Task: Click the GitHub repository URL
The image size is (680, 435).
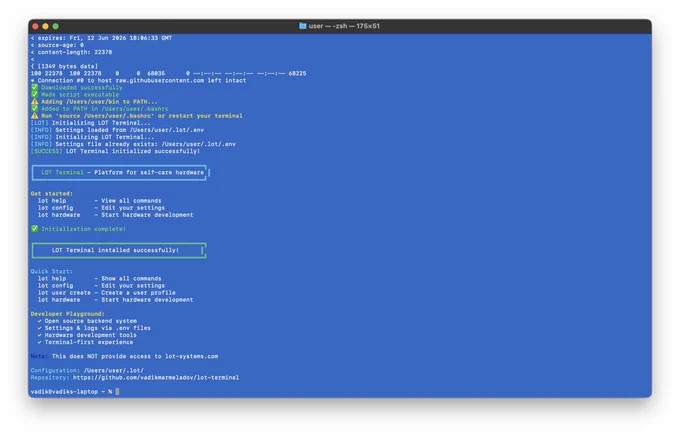Action: [x=156, y=378]
